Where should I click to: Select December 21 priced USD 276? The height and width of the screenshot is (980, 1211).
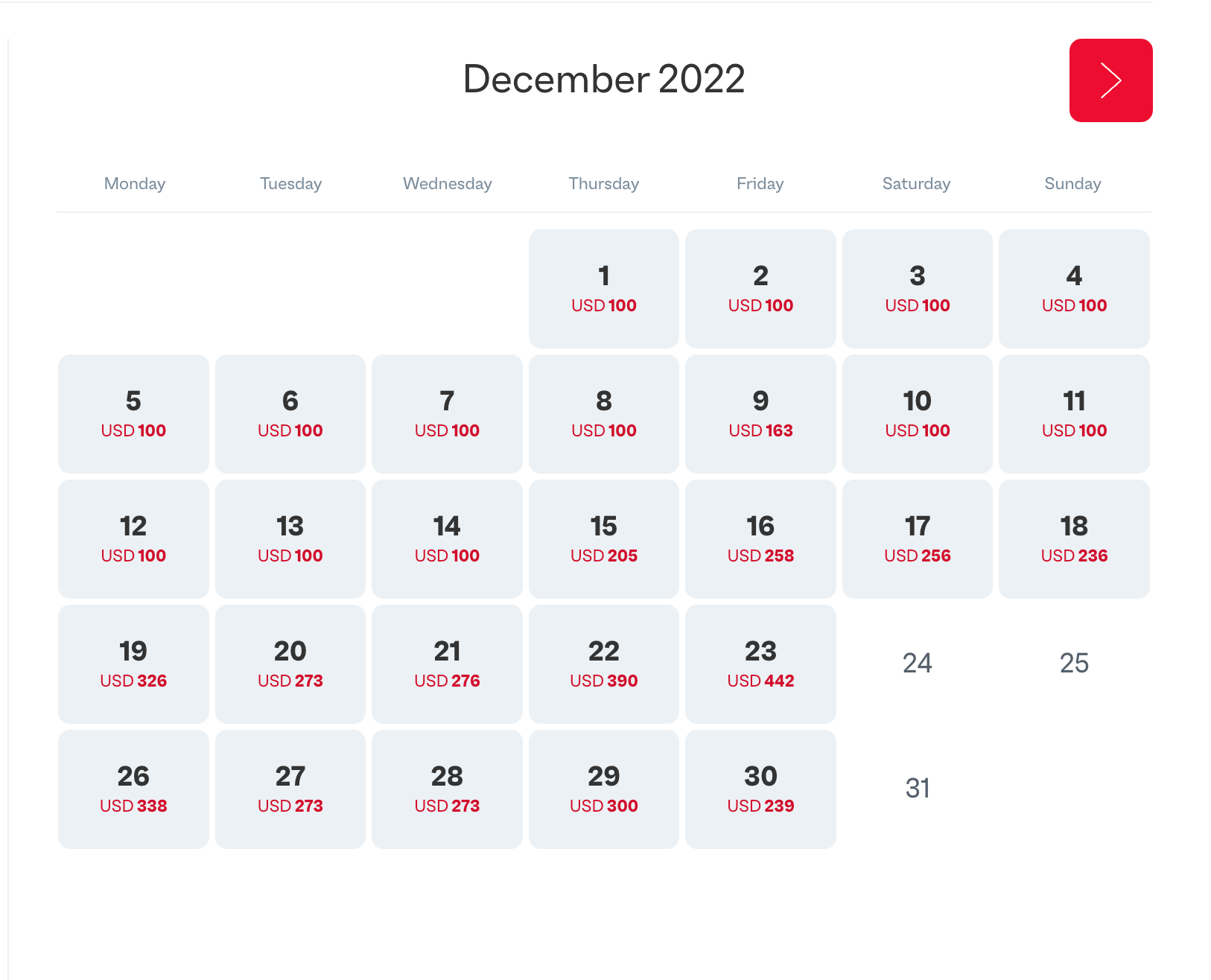(x=447, y=664)
